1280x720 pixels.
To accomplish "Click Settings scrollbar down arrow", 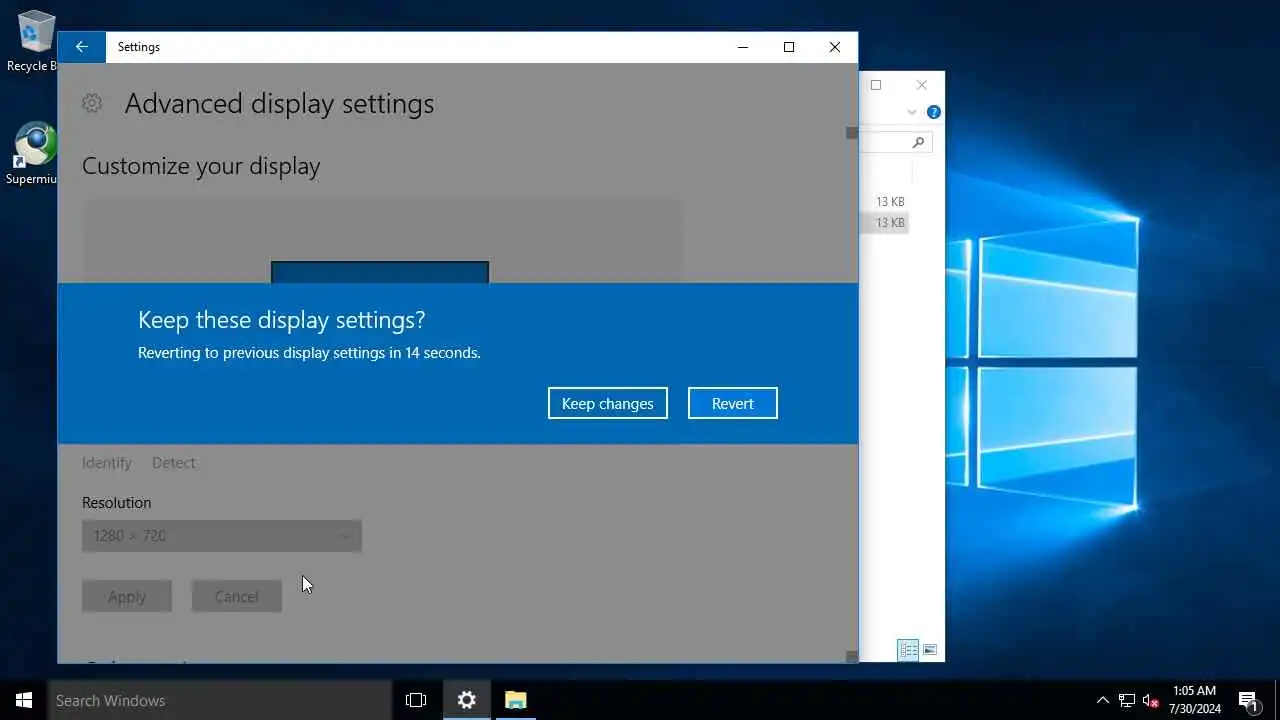I will pyautogui.click(x=852, y=657).
